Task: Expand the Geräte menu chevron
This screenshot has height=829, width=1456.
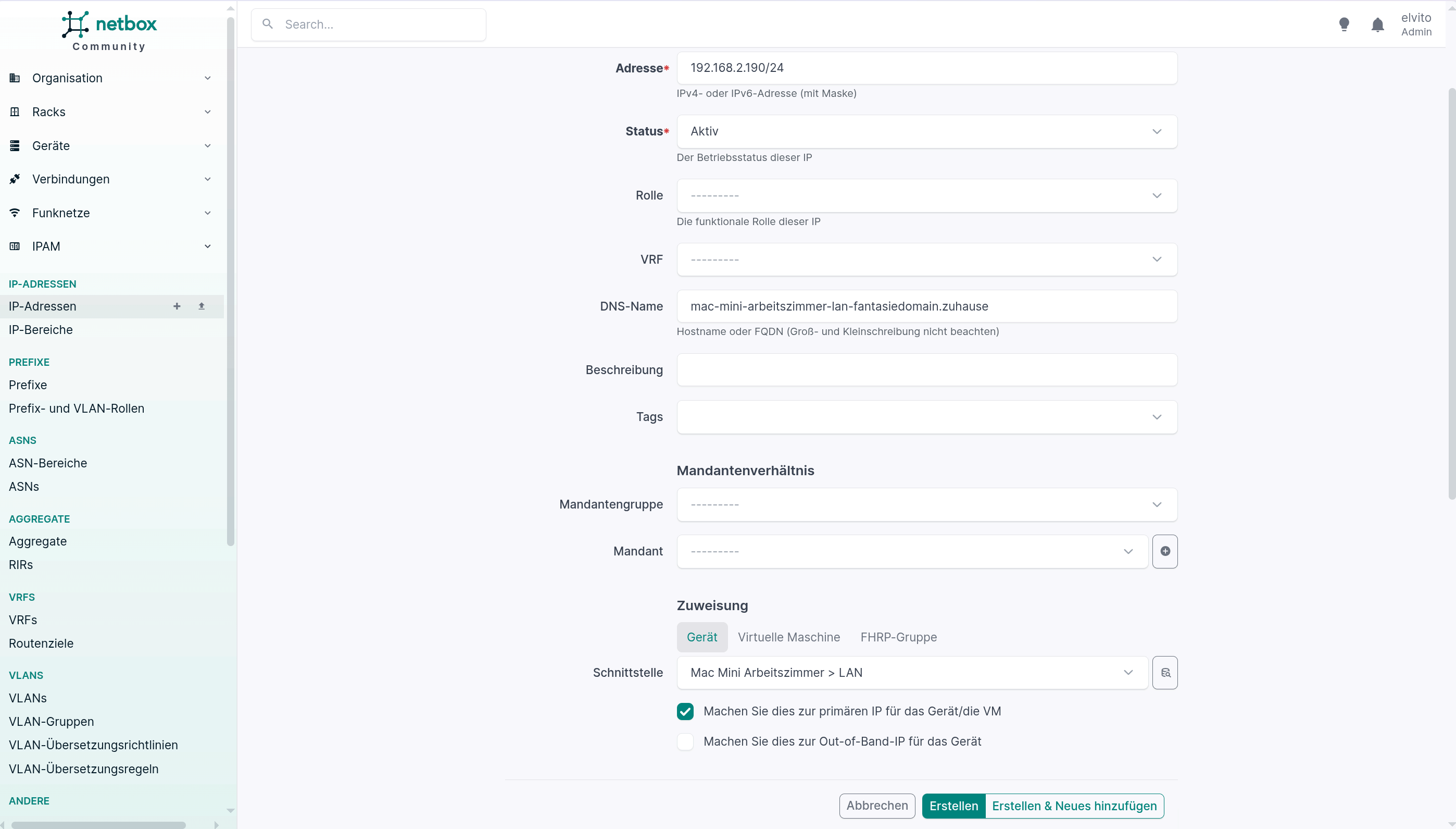Action: 208,146
